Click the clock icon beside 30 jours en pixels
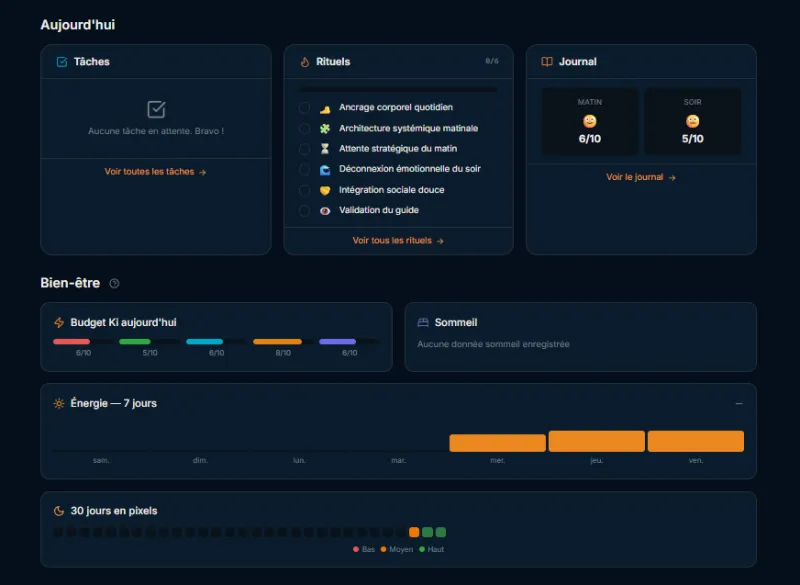The height and width of the screenshot is (585, 800). pos(57,510)
